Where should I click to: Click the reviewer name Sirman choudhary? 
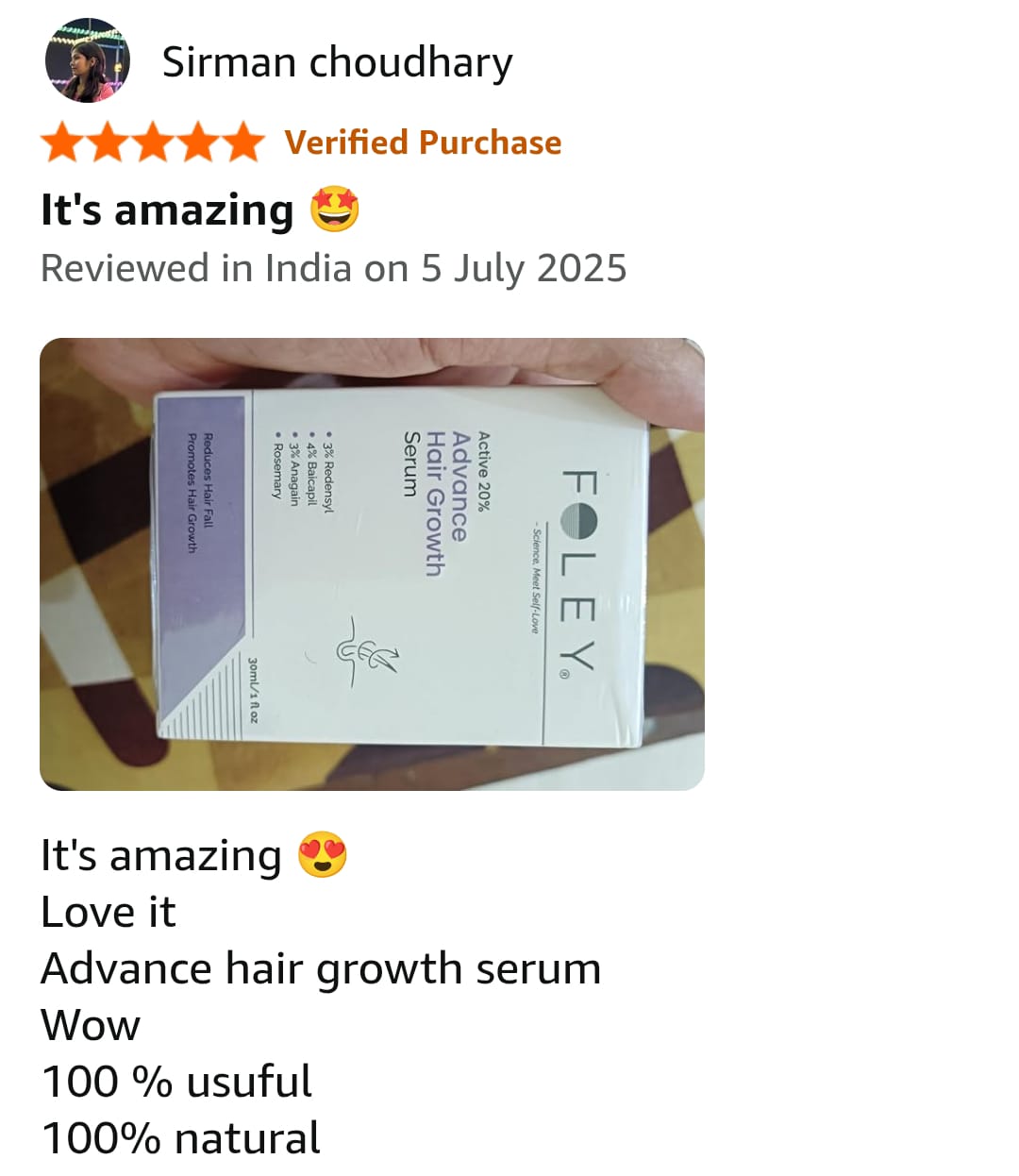337,62
